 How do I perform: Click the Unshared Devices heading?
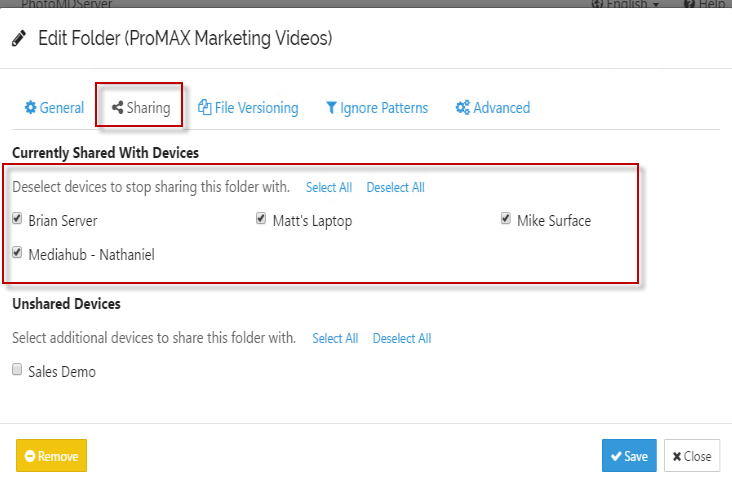tap(66, 304)
